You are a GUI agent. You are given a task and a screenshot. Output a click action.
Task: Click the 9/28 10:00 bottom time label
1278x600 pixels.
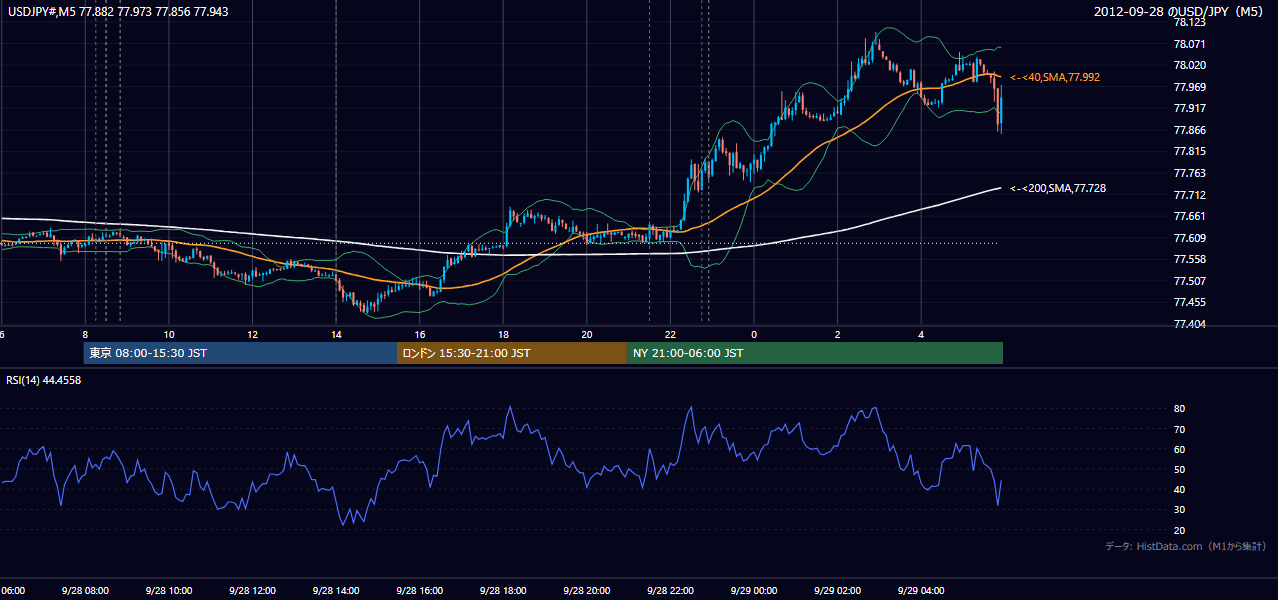pyautogui.click(x=169, y=590)
